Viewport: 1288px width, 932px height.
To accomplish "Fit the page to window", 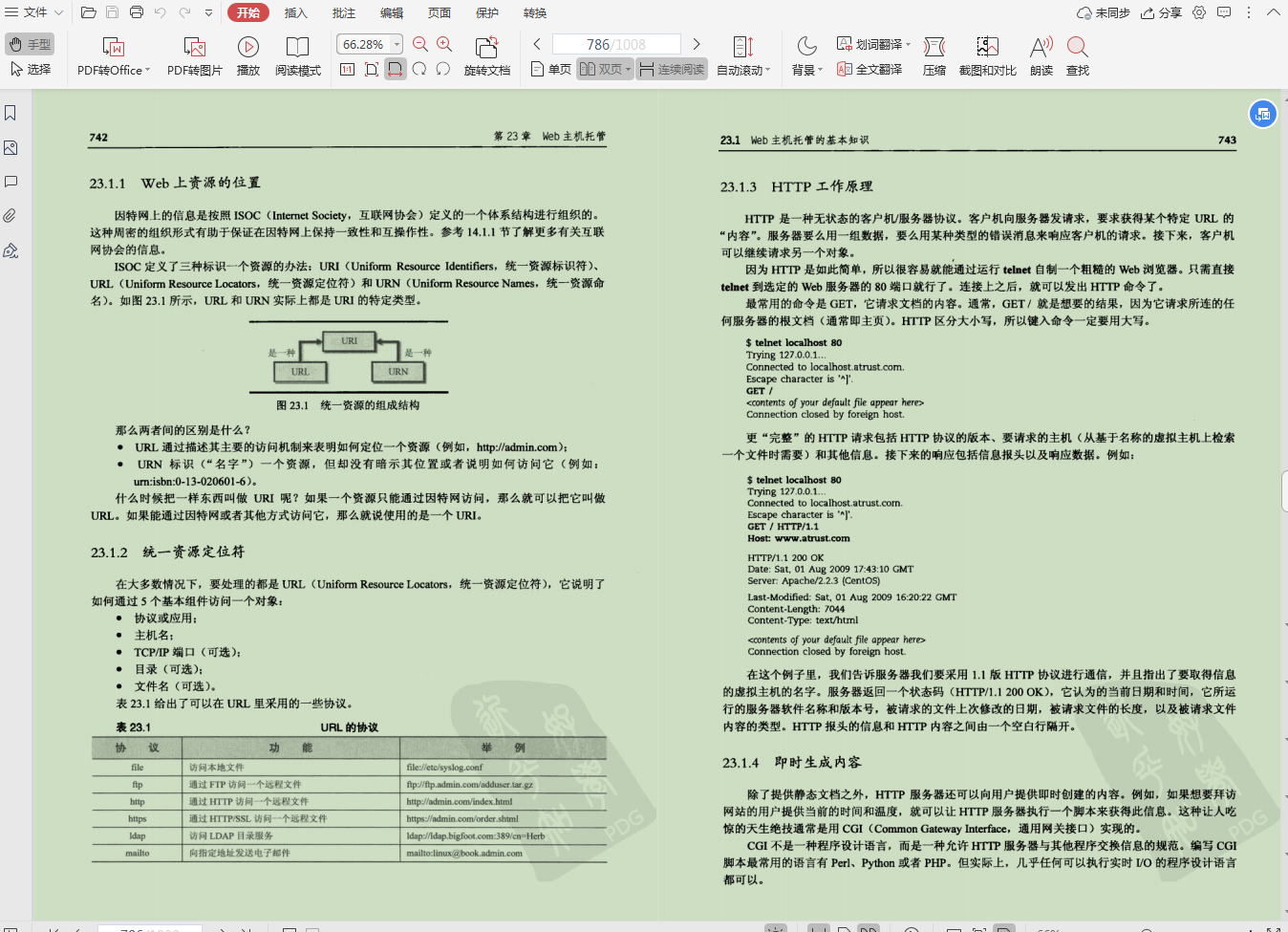I will click(x=372, y=69).
